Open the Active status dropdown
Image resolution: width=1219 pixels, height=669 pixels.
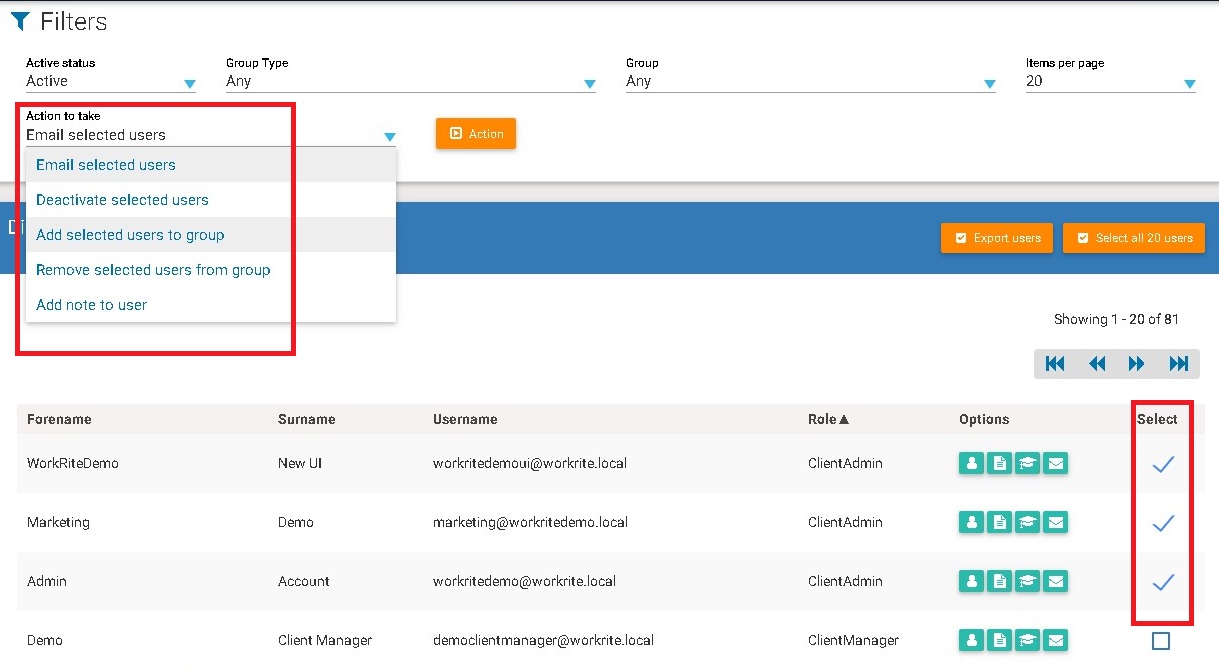pos(110,82)
